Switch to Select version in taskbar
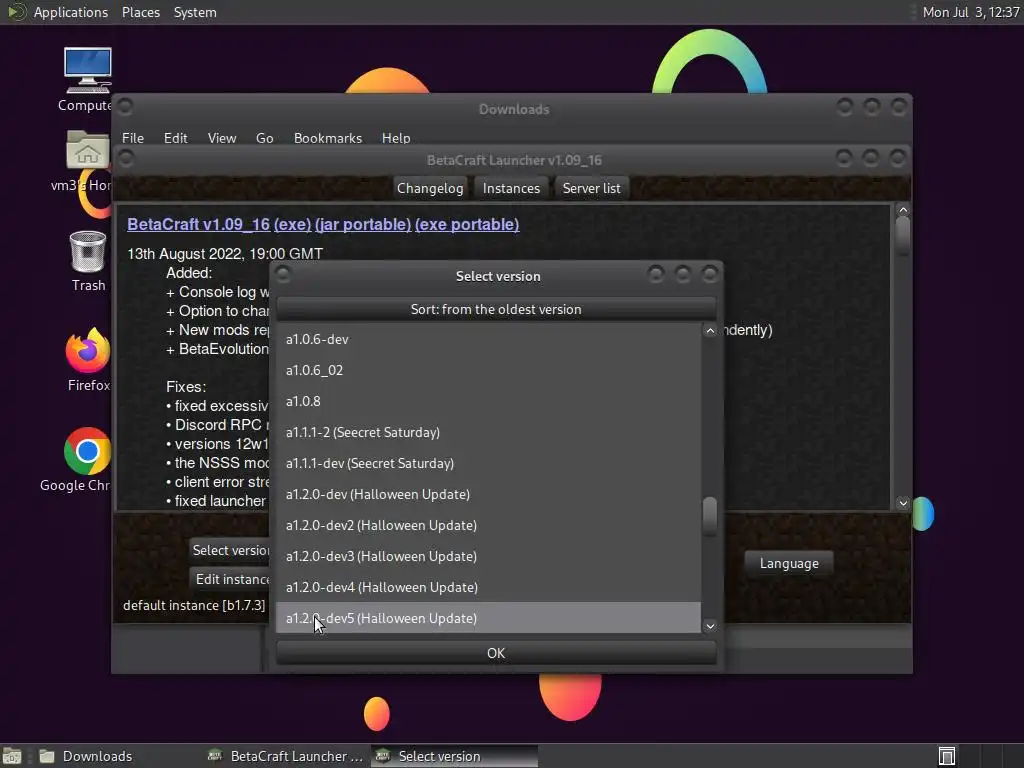The image size is (1024, 768). pos(455,756)
